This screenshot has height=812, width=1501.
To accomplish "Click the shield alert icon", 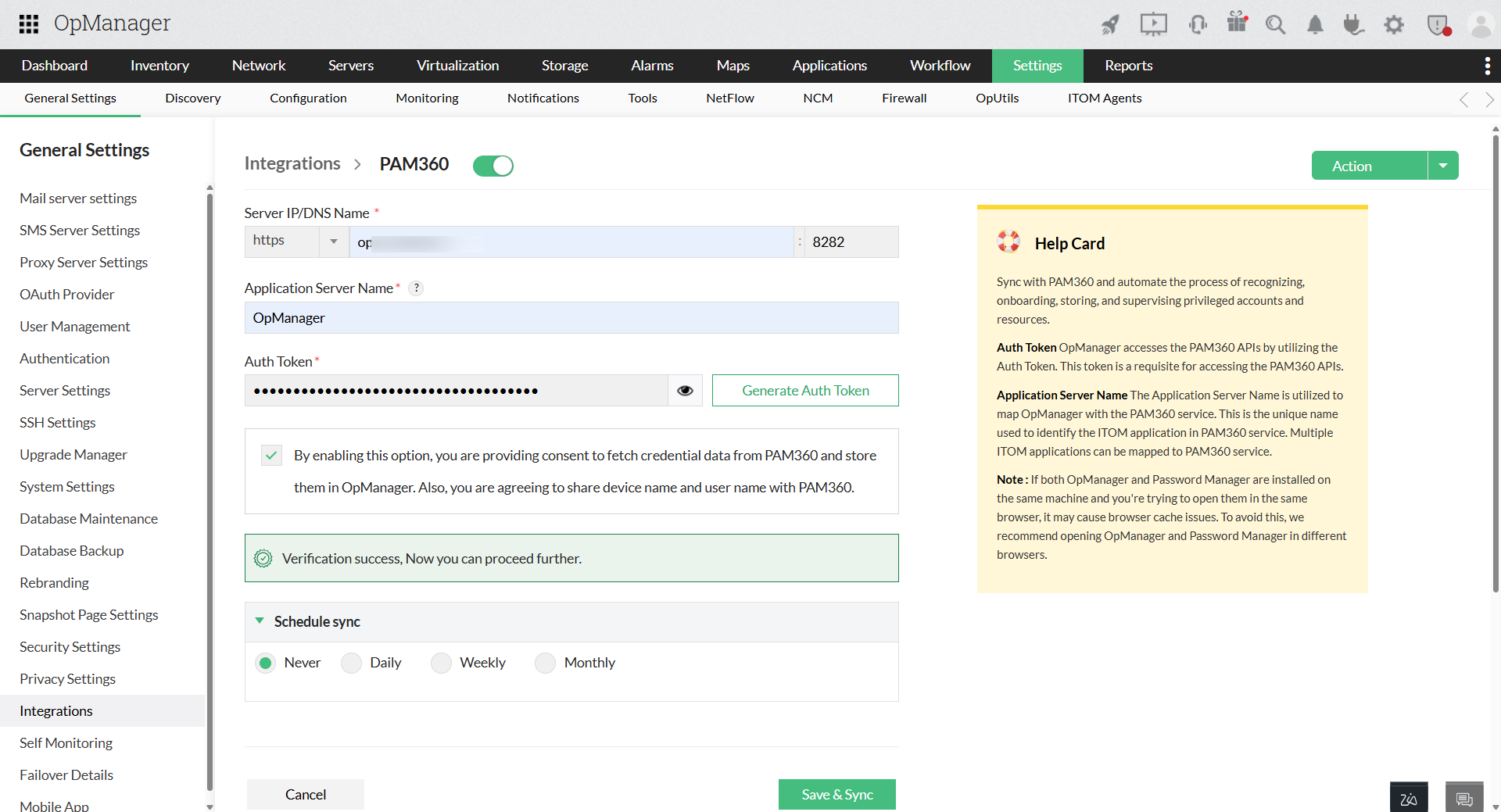I will [x=1438, y=25].
